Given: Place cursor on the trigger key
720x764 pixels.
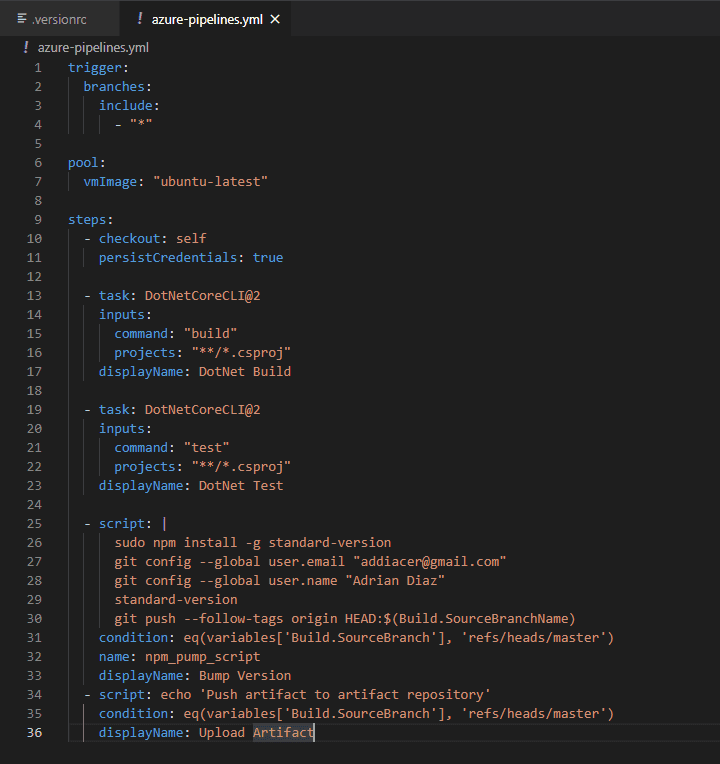Looking at the screenshot, I should 95,68.
